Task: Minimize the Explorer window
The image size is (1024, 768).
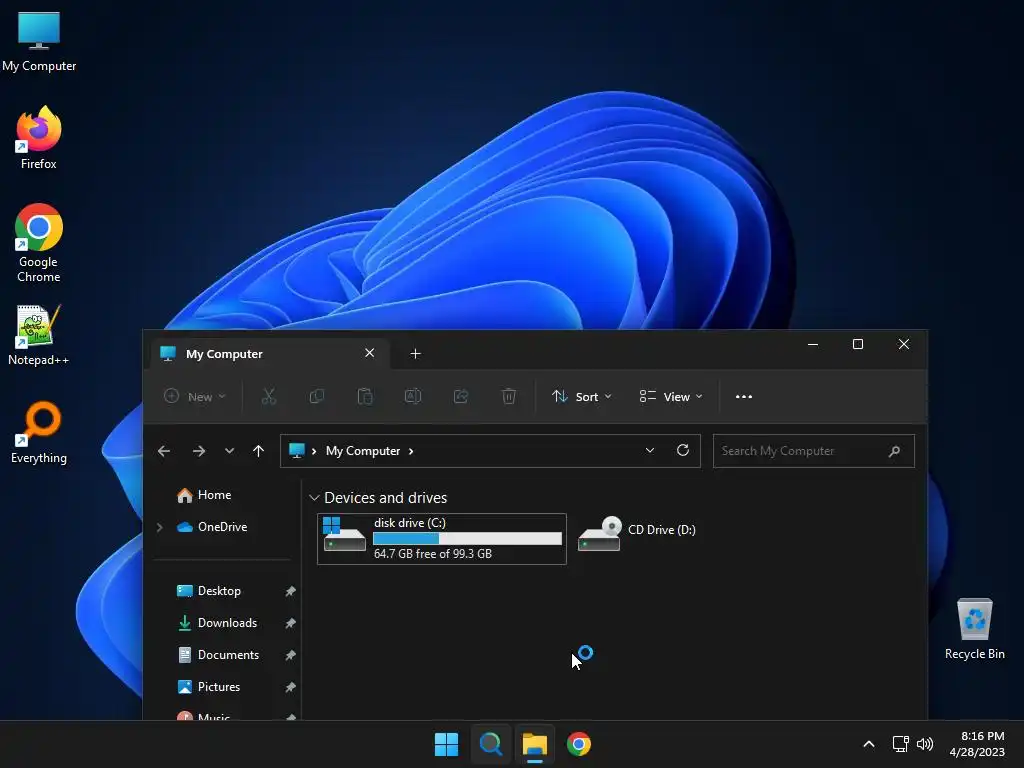Action: pyautogui.click(x=813, y=344)
